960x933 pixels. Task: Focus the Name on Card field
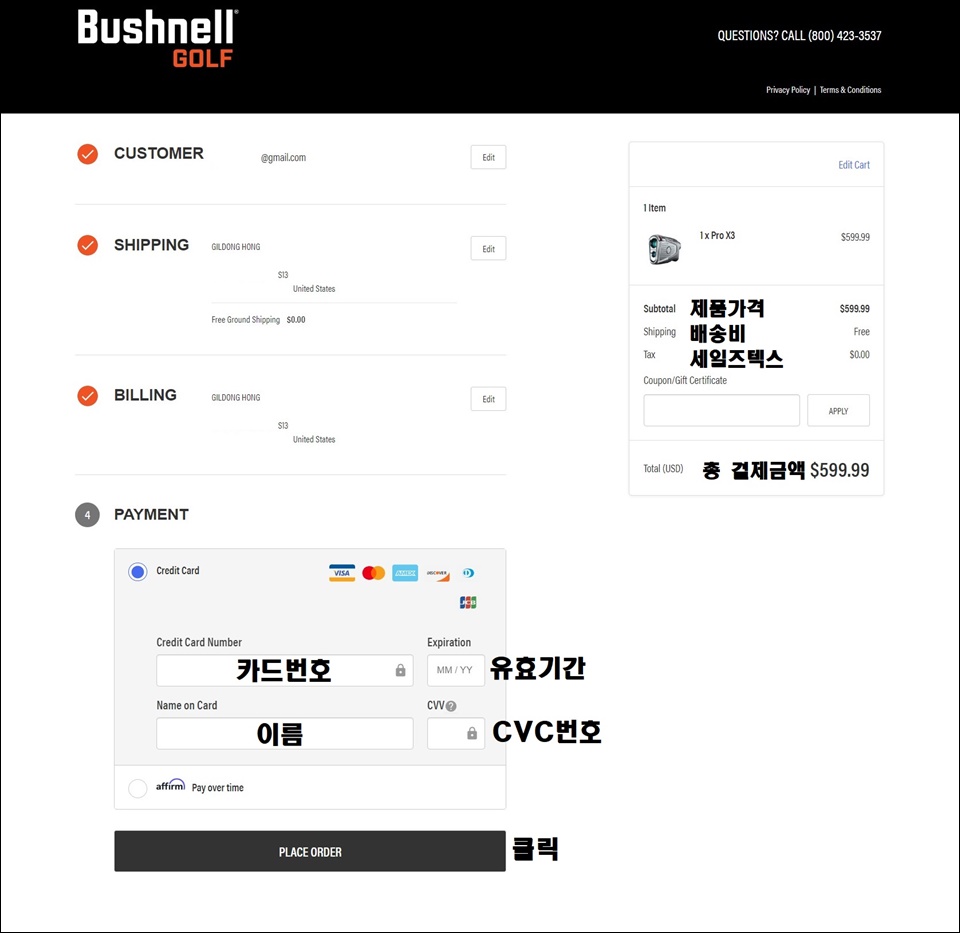(285, 733)
